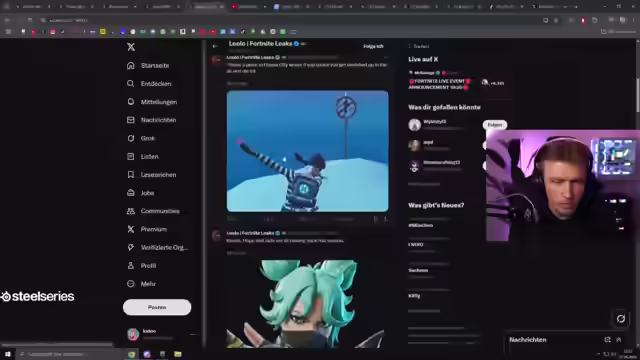Viewport: 640px width, 360px height.
Task: Click Folgen button next to first suggestion
Action: 495,125
